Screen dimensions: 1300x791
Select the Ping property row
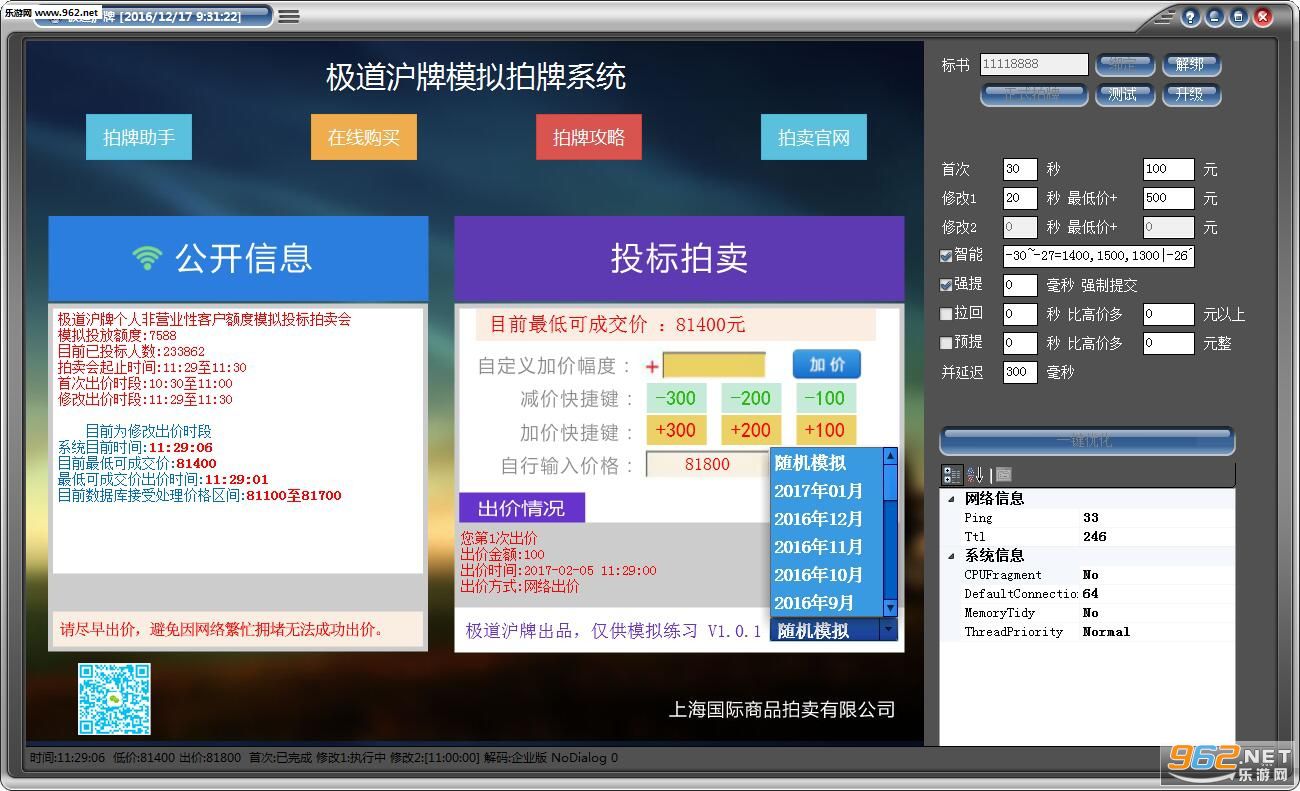click(1087, 518)
